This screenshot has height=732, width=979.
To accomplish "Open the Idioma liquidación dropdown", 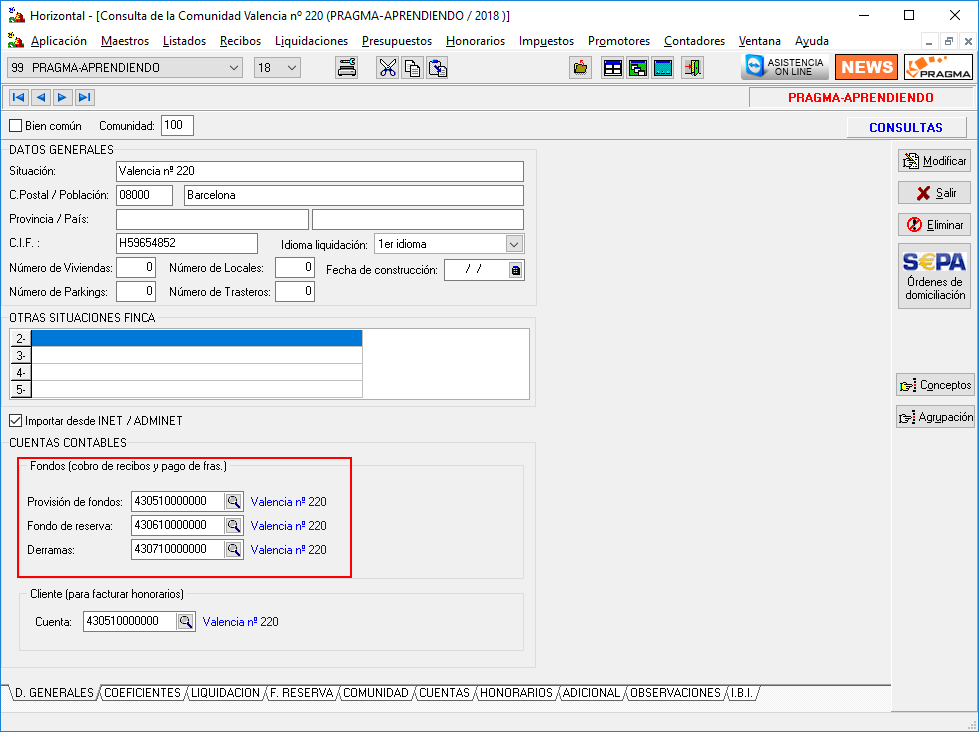I will [x=514, y=244].
